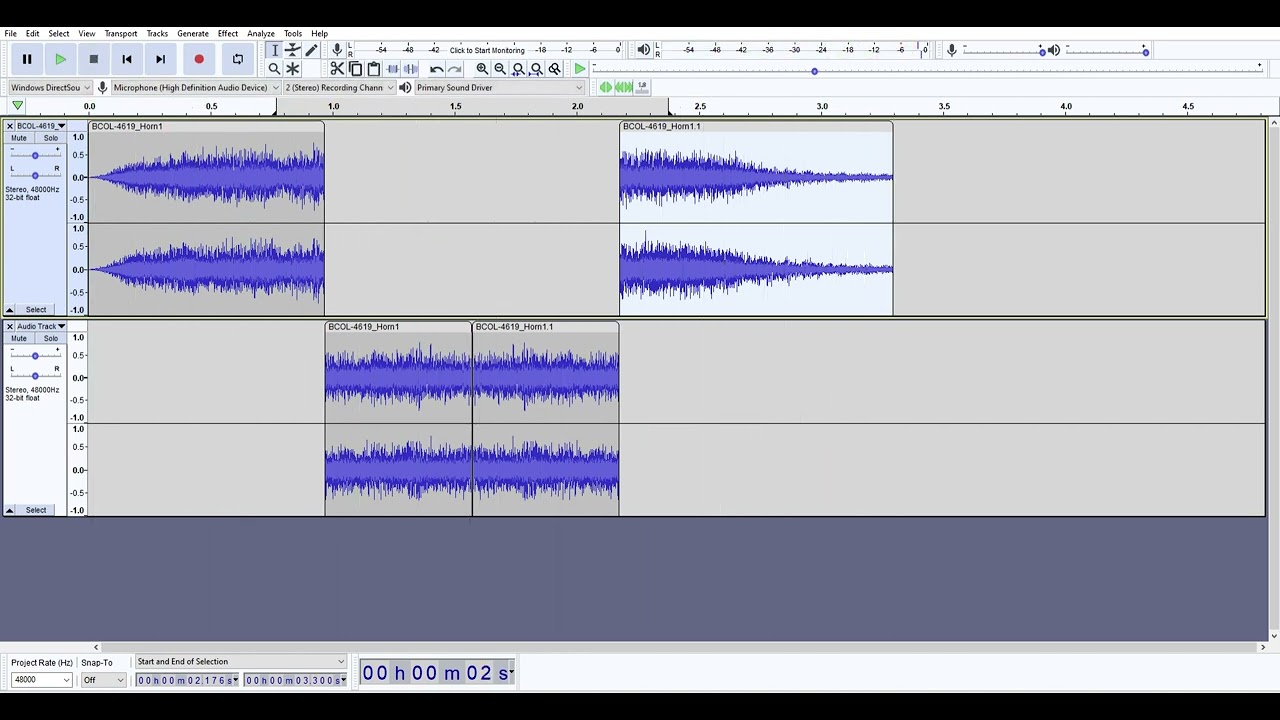This screenshot has height=720, width=1280.
Task: Select the Multi-tool asterisk icon
Action: (x=292, y=69)
